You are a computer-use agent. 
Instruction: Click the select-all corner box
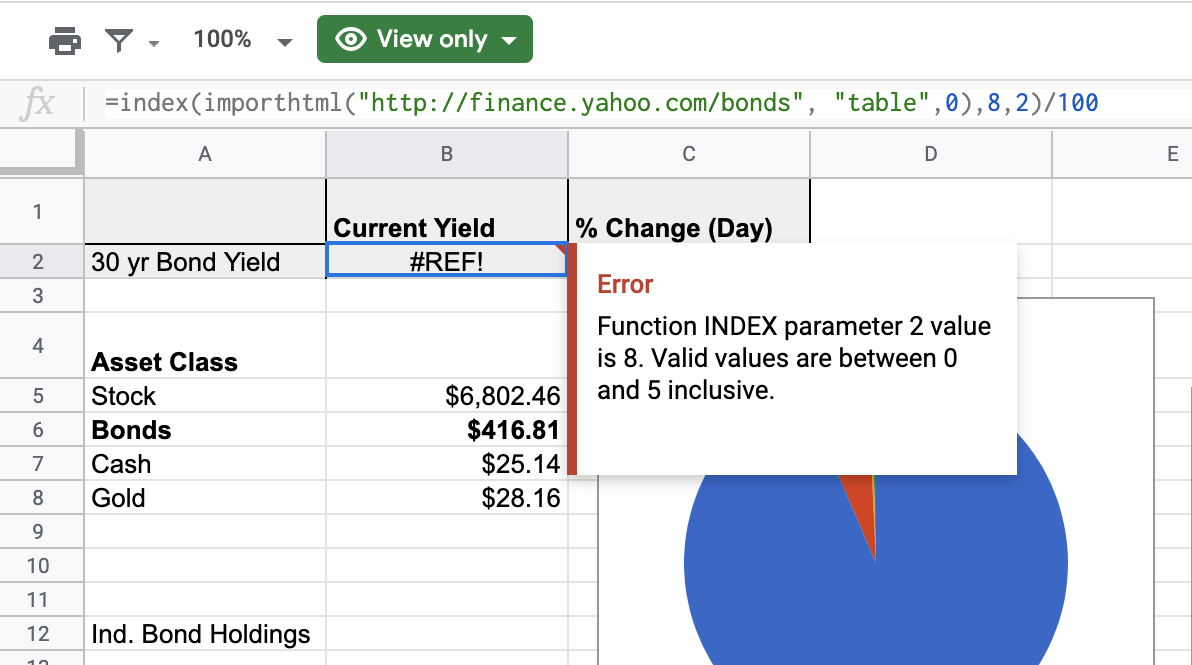click(42, 154)
